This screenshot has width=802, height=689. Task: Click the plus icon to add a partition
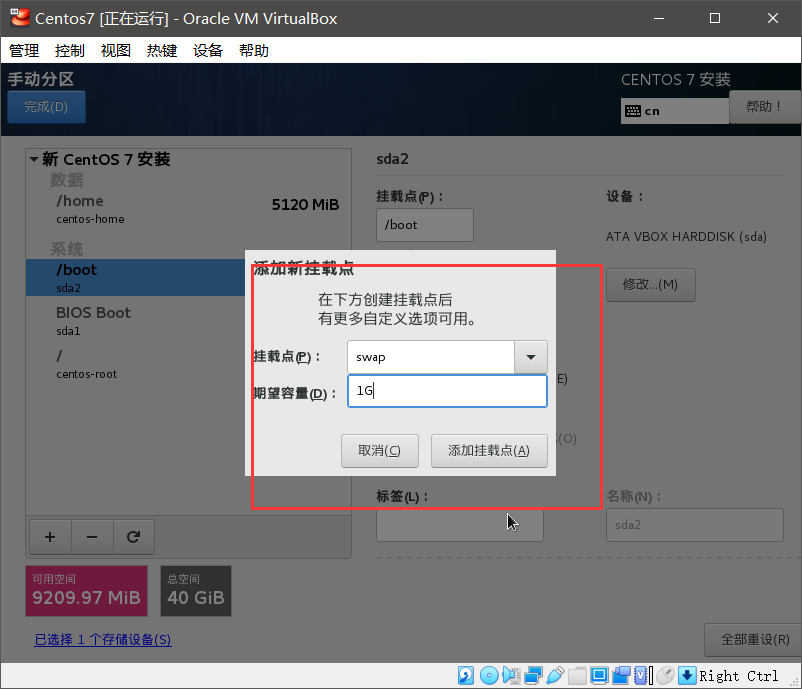coord(50,537)
